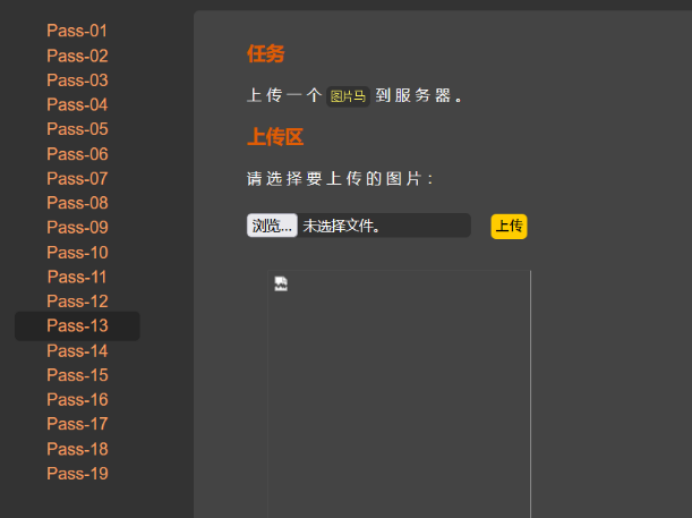Open Pass-15 challenge

coord(77,375)
